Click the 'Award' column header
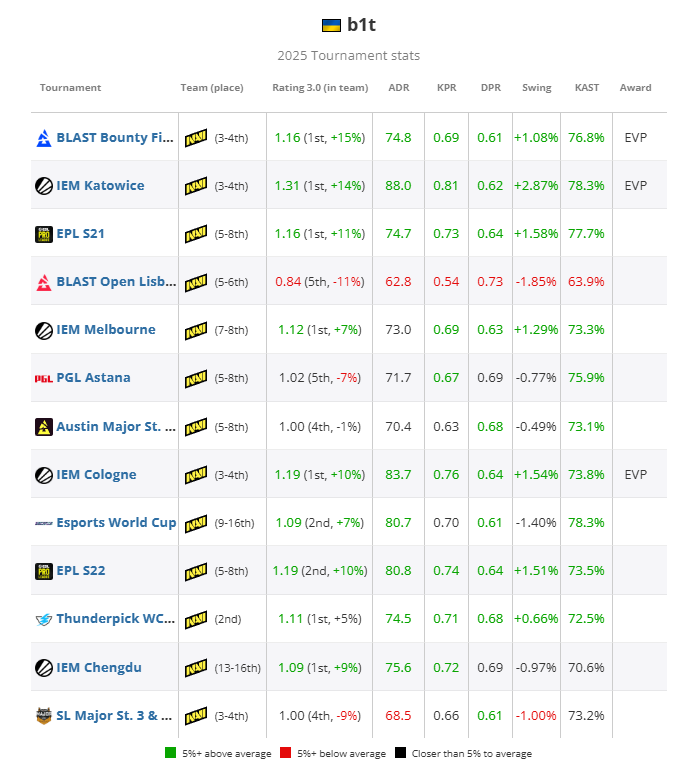The image size is (695, 781). [635, 88]
